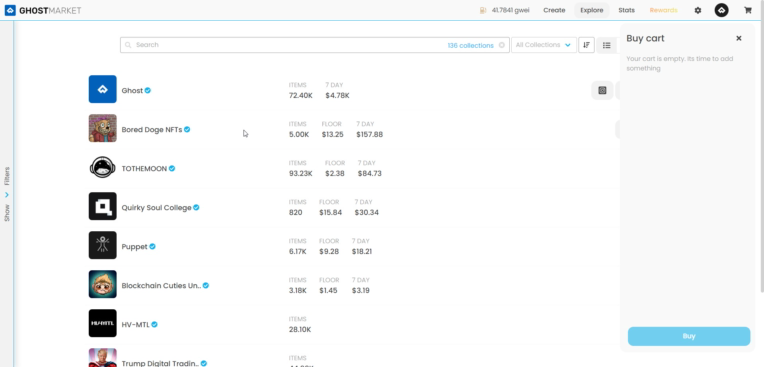Click Puppet floor value $9.28
The width and height of the screenshot is (764, 367).
(329, 251)
